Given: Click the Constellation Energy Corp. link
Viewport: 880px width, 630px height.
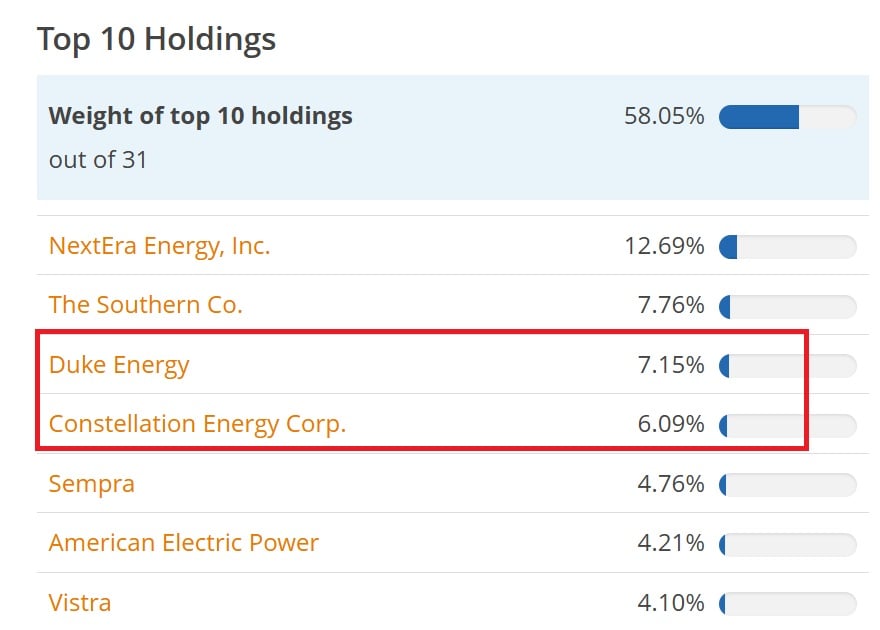Looking at the screenshot, I should (198, 424).
